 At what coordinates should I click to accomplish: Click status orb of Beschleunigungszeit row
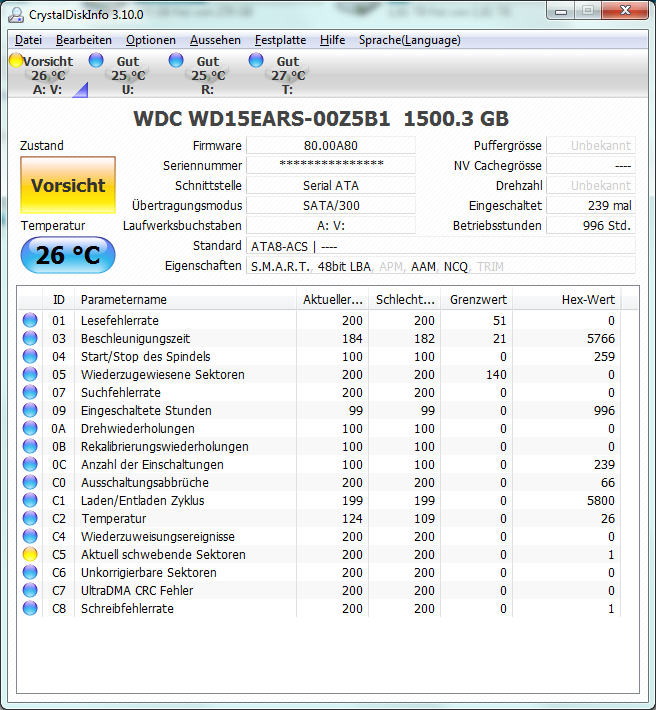pyautogui.click(x=30, y=338)
